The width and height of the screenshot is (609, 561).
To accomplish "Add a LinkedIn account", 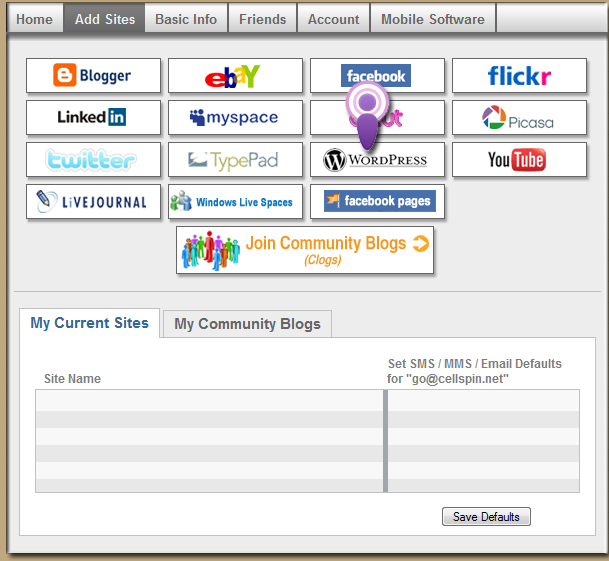I will coord(93,117).
